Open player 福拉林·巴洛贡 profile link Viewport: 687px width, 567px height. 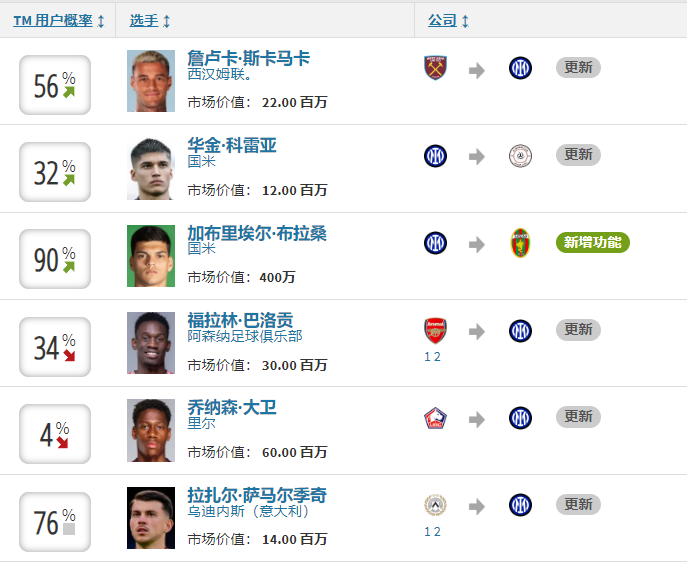[x=240, y=320]
